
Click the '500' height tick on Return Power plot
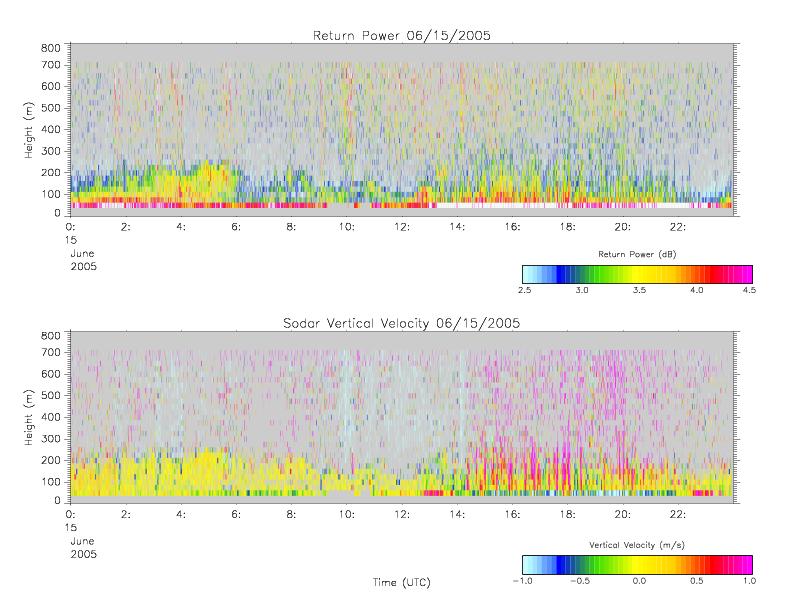pyautogui.click(x=50, y=108)
